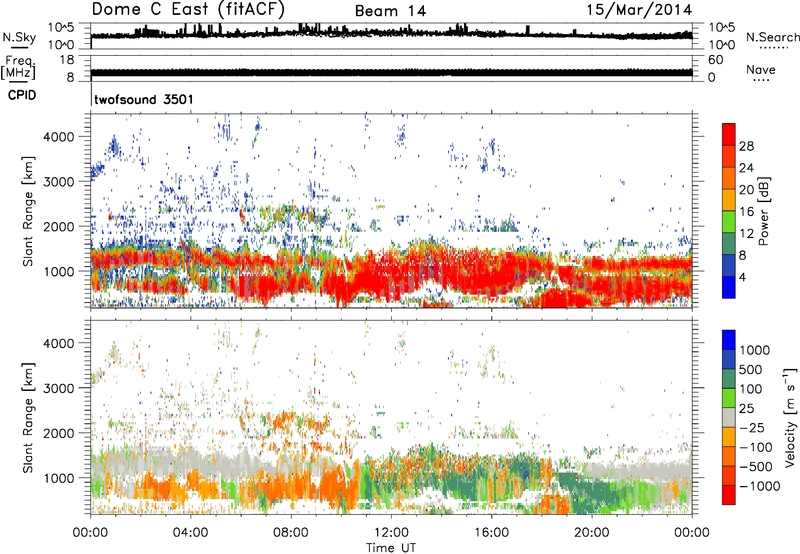Image resolution: width=800 pixels, height=554 pixels.
Task: Select the dark green 8–12 dB Power colorbar segment
Action: 729,244
